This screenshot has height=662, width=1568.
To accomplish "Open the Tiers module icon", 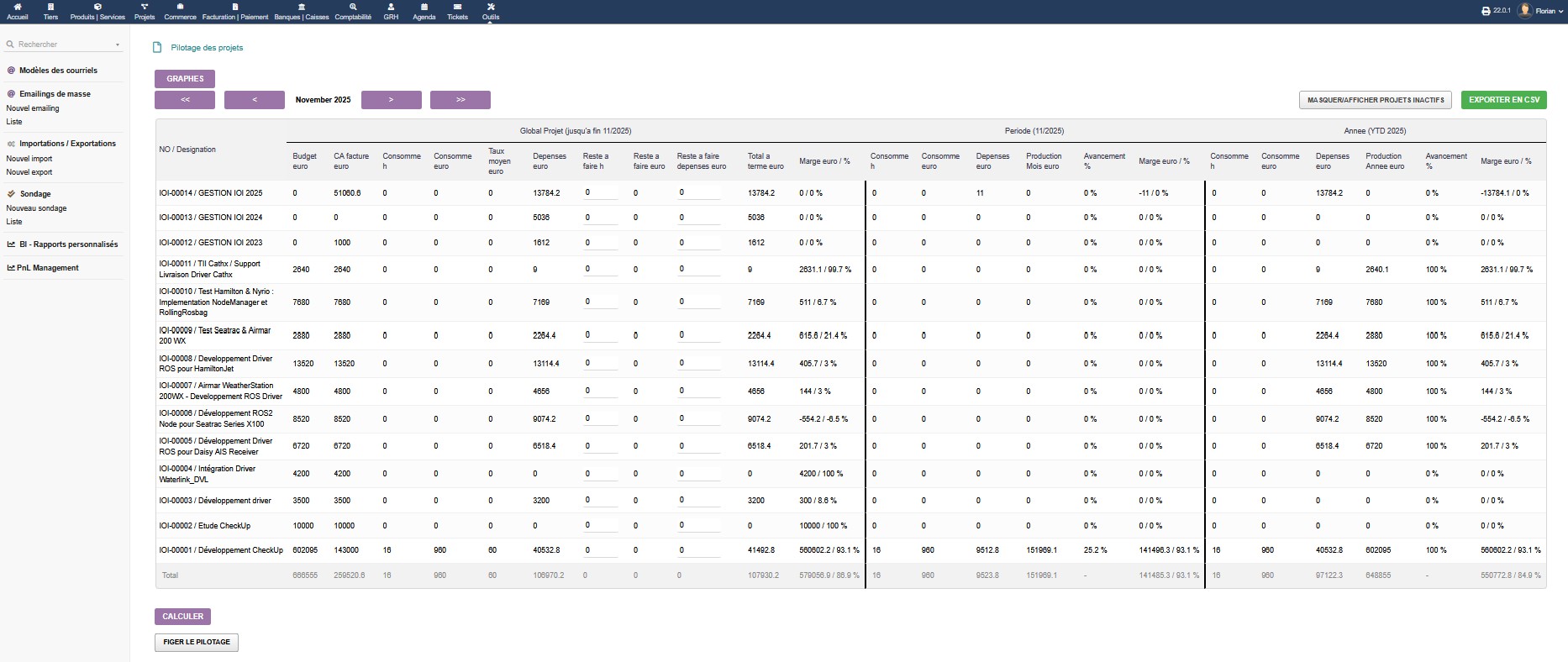I will coord(50,7).
